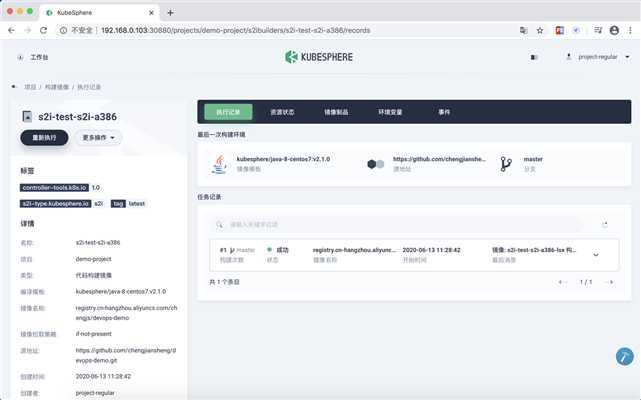Click the red browser extension icon
Viewport: 641px width, 400px height.
click(560, 30)
